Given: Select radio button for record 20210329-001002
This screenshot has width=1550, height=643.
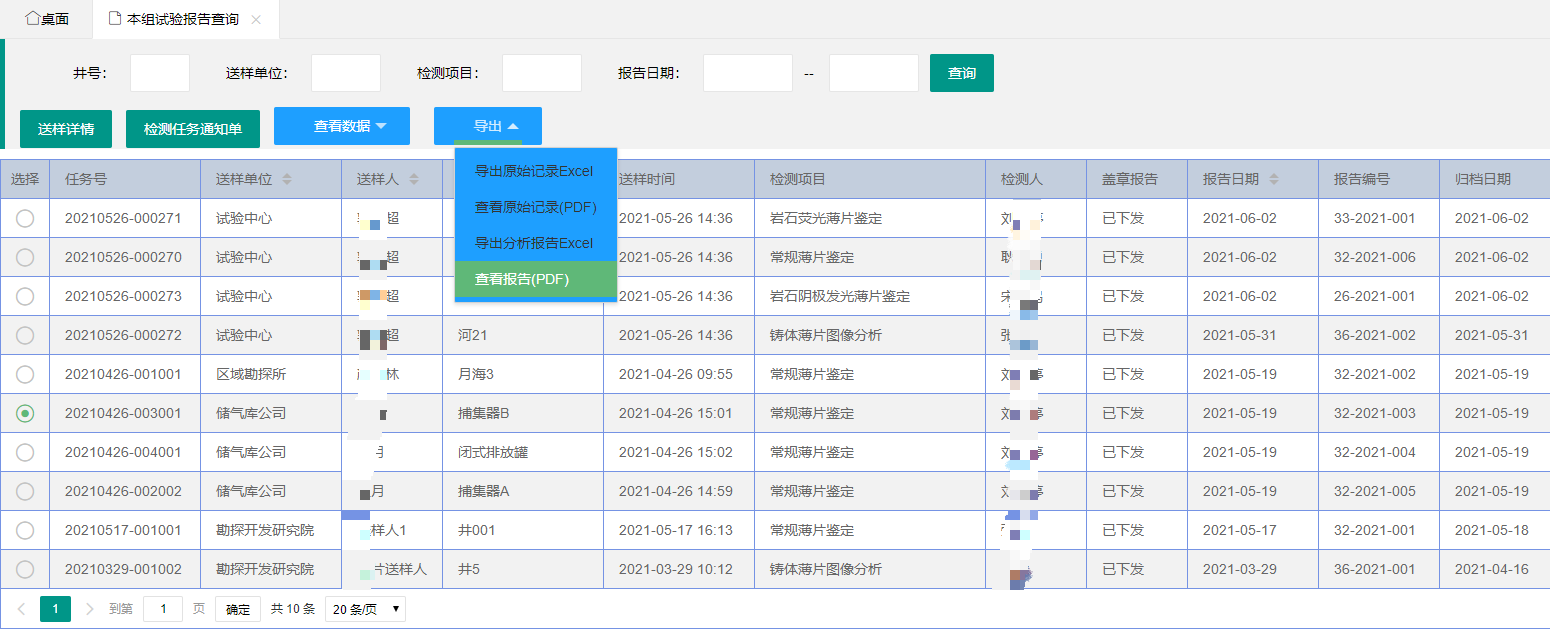Looking at the screenshot, I should click(x=26, y=568).
